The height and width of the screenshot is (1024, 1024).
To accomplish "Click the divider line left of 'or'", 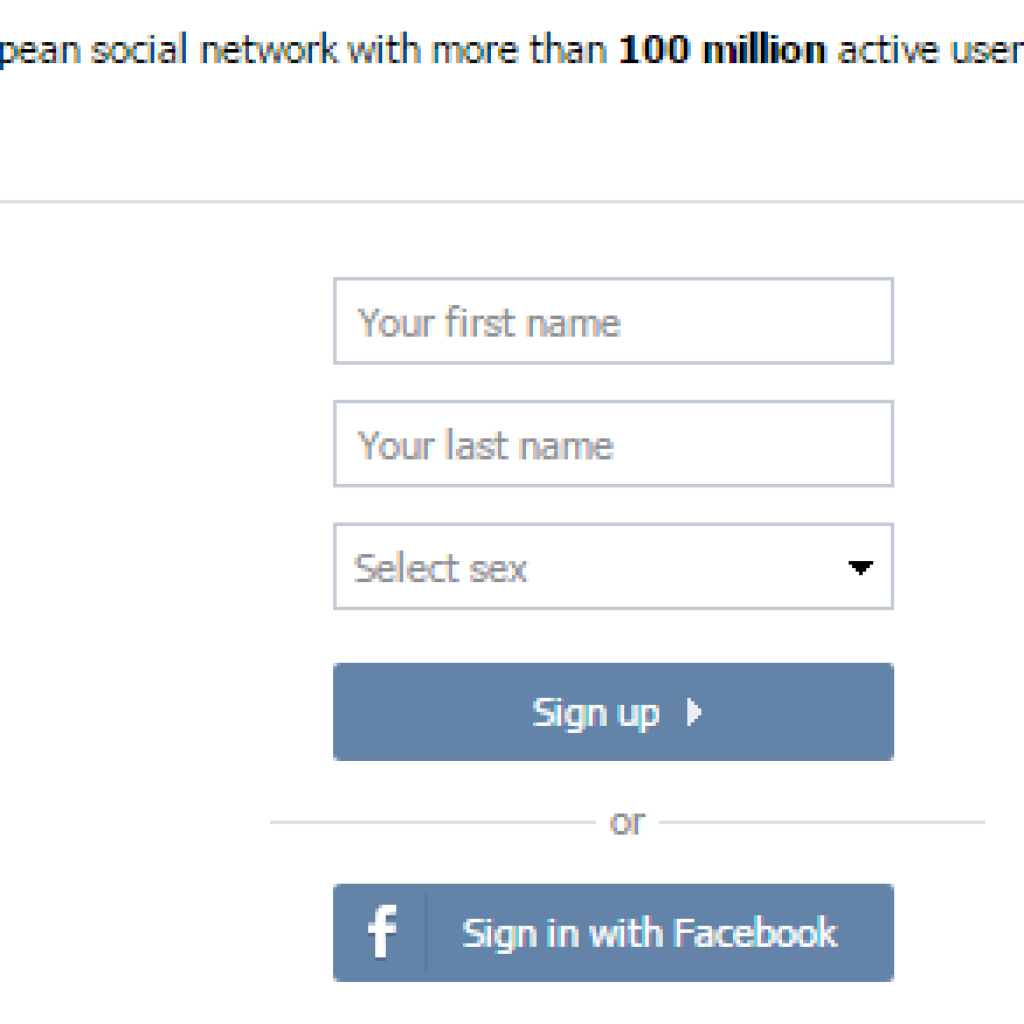I will (430, 823).
